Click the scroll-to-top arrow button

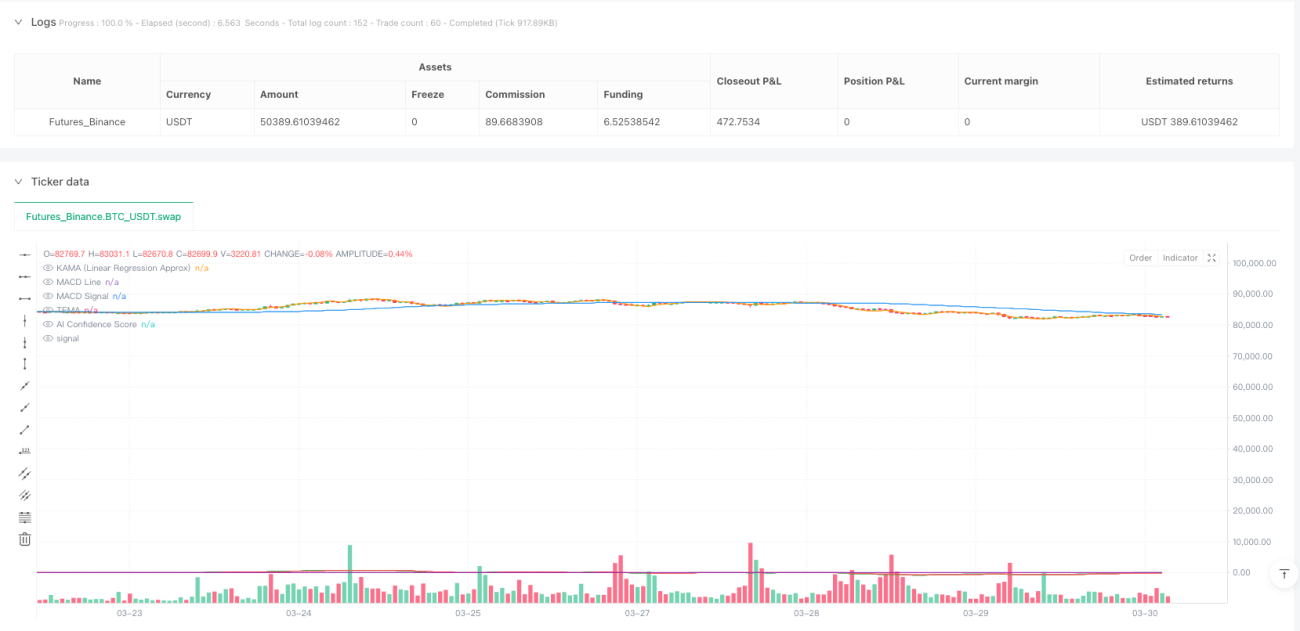tap(1283, 574)
